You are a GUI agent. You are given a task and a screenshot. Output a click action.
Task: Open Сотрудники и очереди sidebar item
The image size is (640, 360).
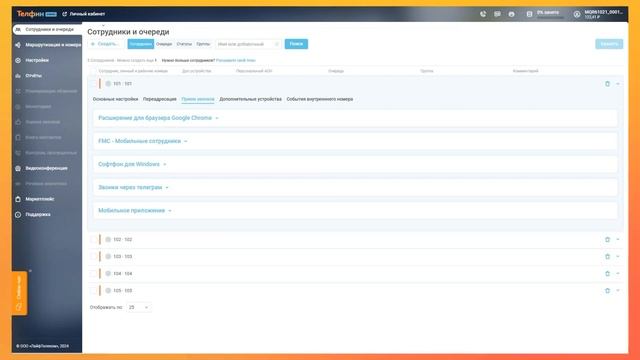coord(47,29)
